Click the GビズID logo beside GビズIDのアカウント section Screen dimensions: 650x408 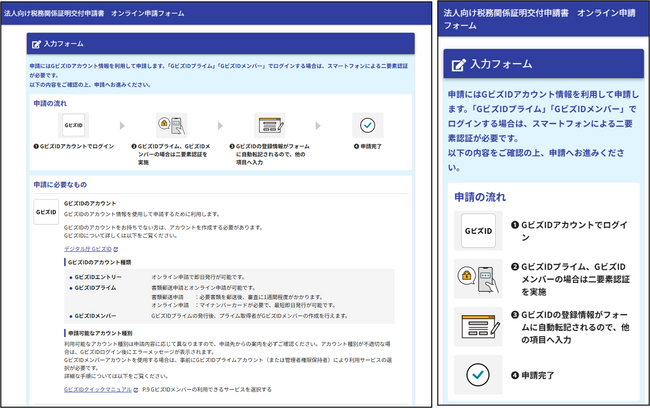coord(46,212)
